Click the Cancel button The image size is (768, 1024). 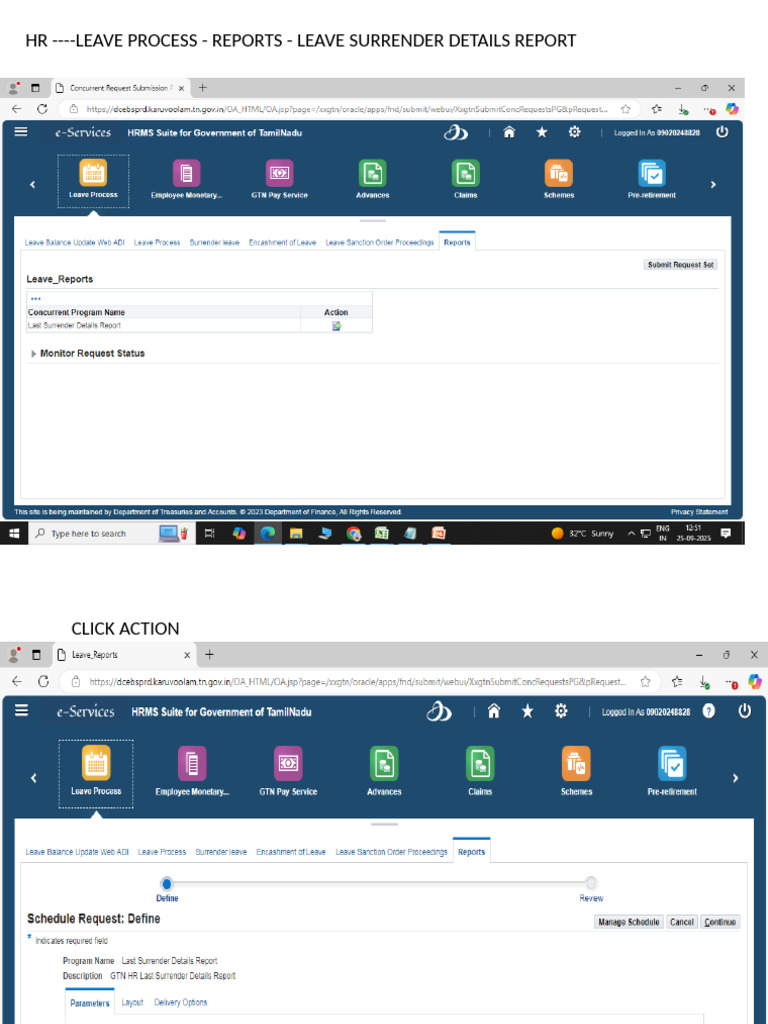[682, 922]
